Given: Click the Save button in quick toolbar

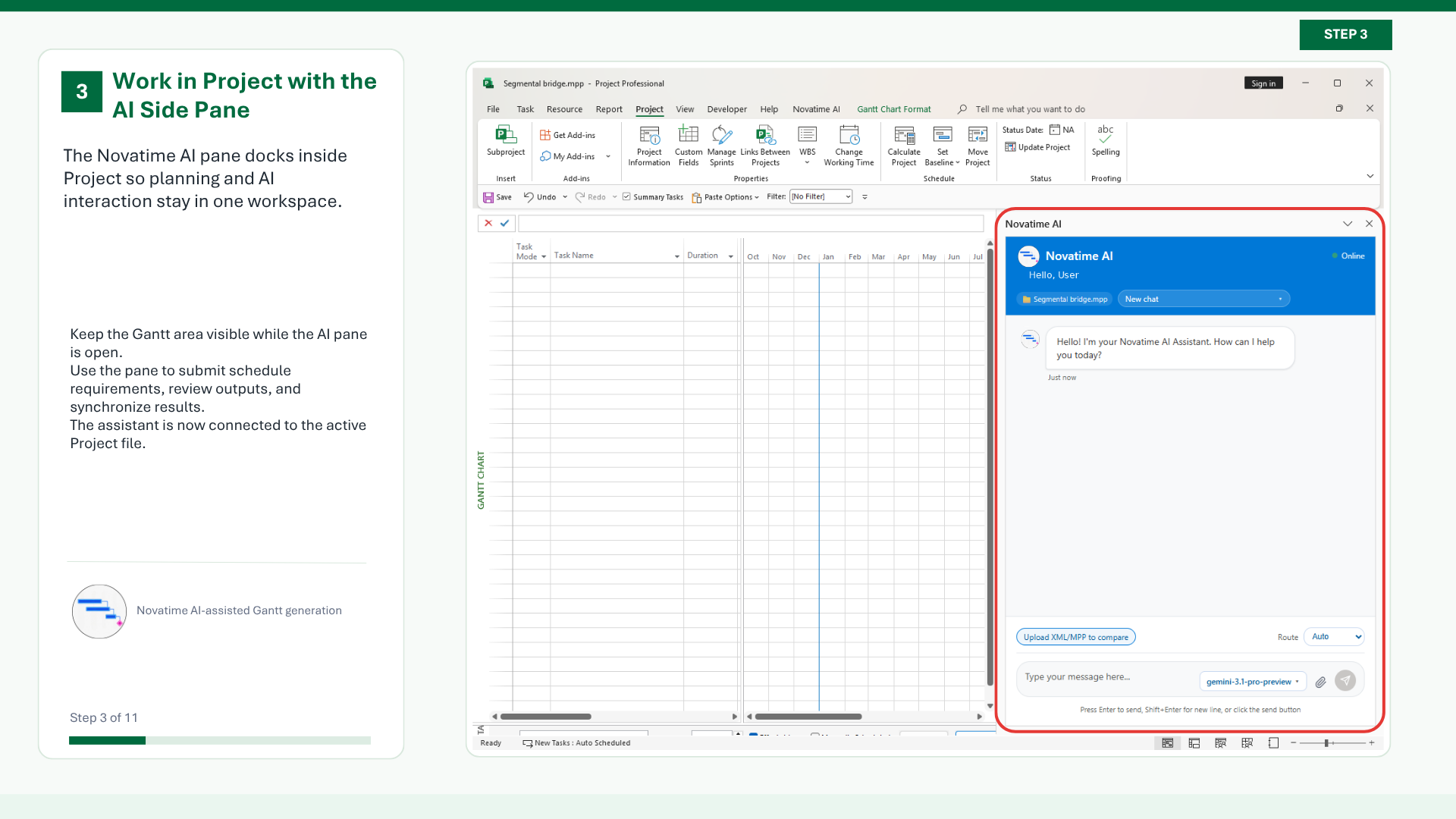Looking at the screenshot, I should pos(497,197).
